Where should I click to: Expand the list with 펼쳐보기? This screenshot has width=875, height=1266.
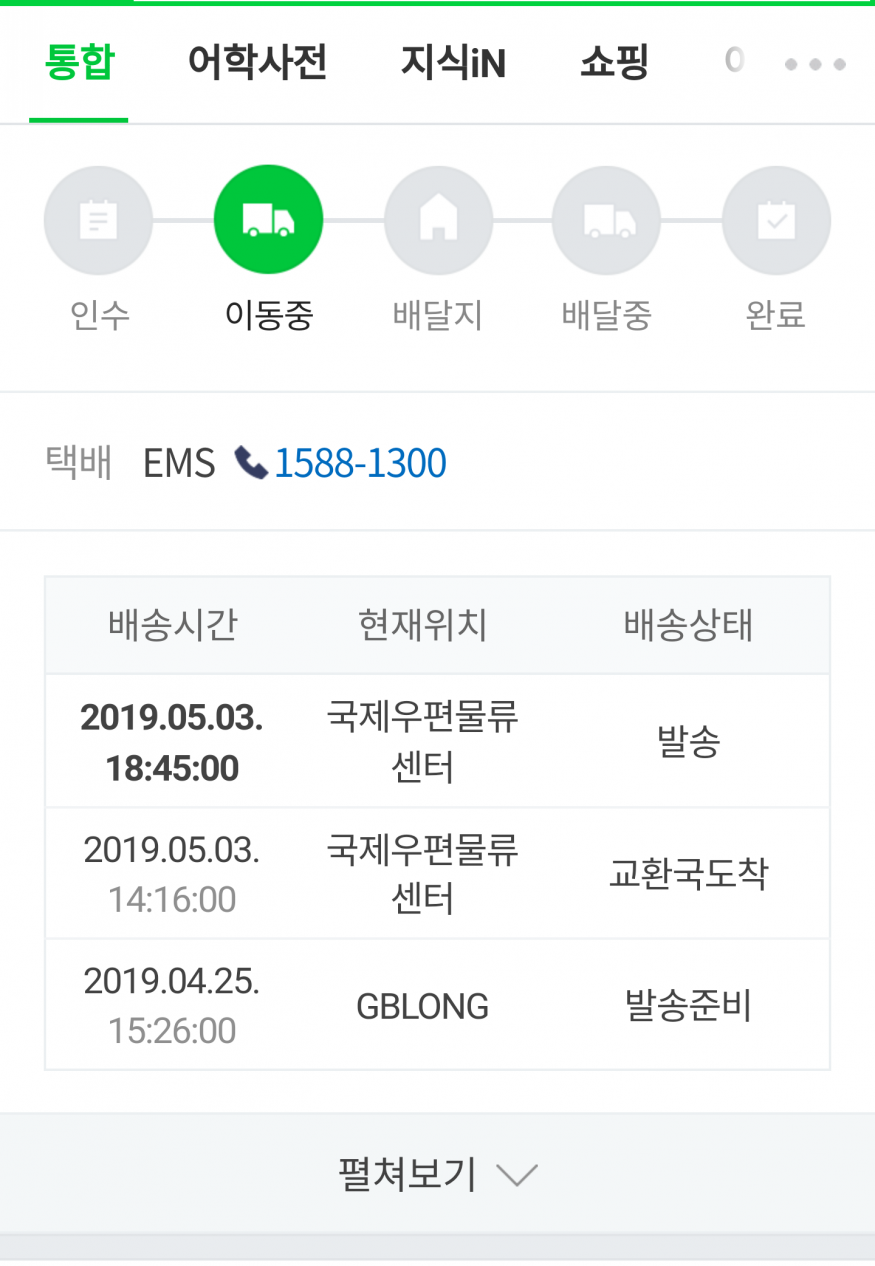point(437,1174)
